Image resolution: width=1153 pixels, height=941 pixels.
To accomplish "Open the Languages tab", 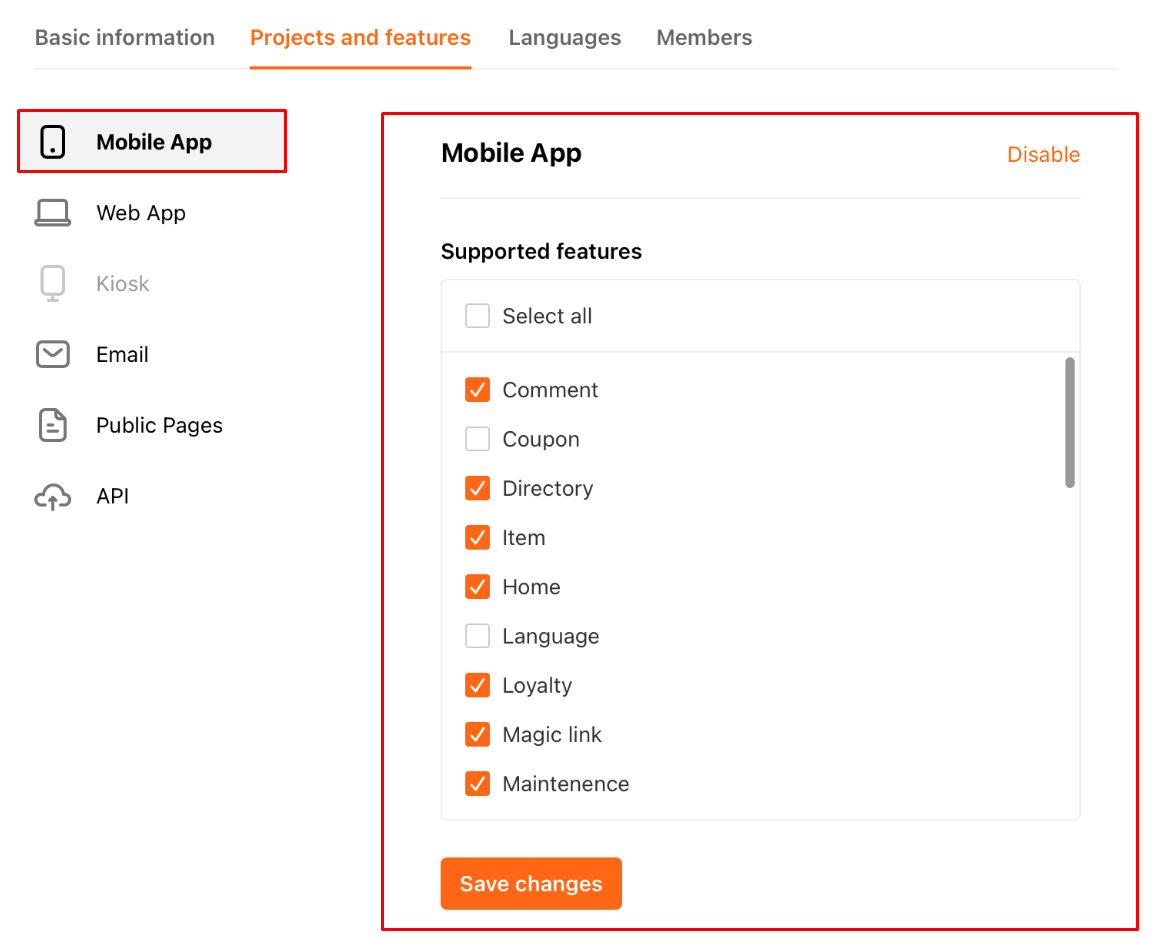I will click(x=564, y=37).
